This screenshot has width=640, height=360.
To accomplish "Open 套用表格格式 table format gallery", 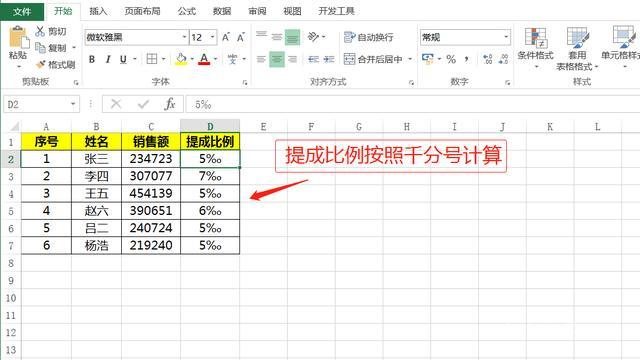I will (x=577, y=48).
